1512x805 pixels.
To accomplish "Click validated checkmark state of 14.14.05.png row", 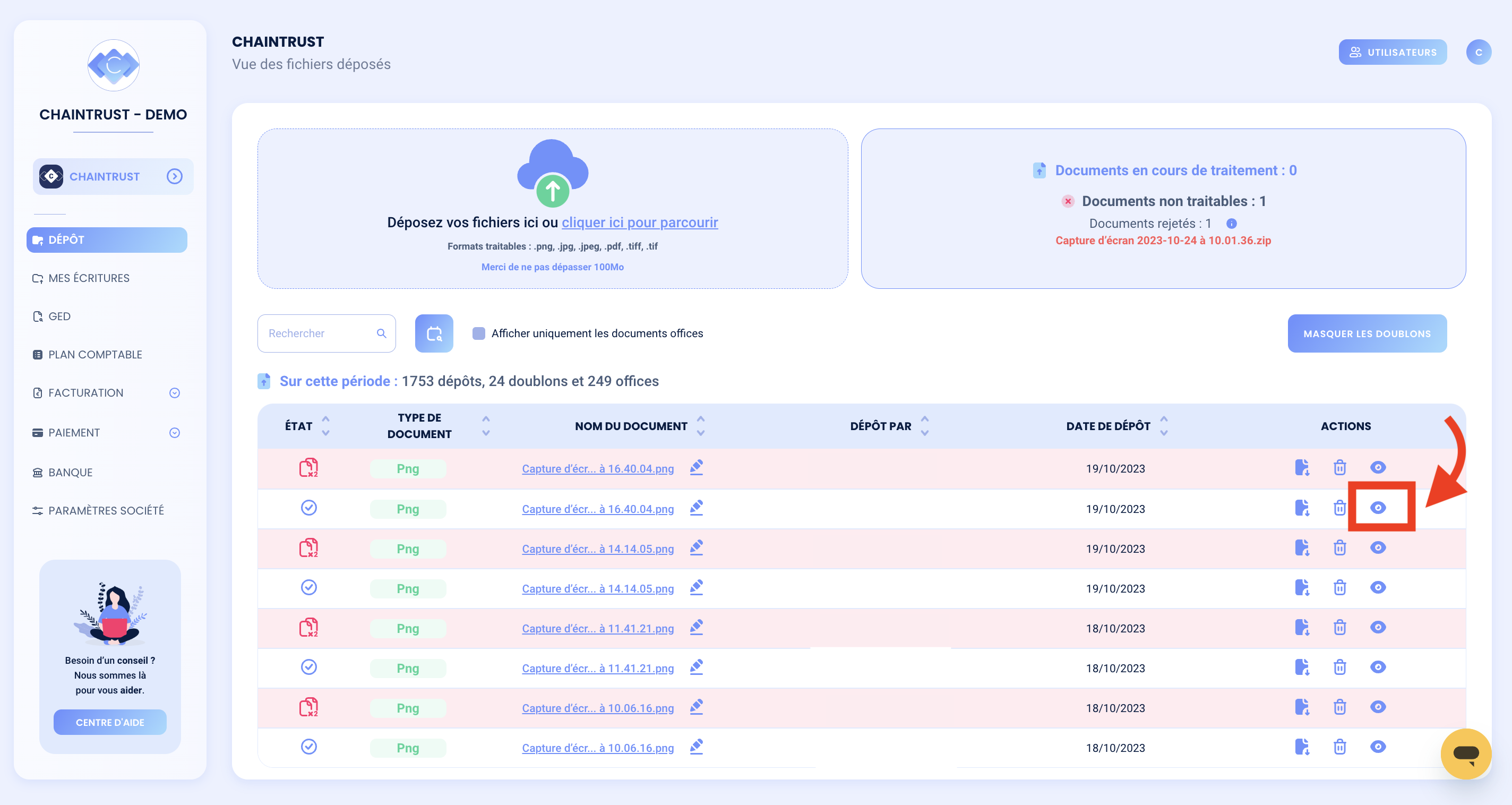I will tap(309, 587).
